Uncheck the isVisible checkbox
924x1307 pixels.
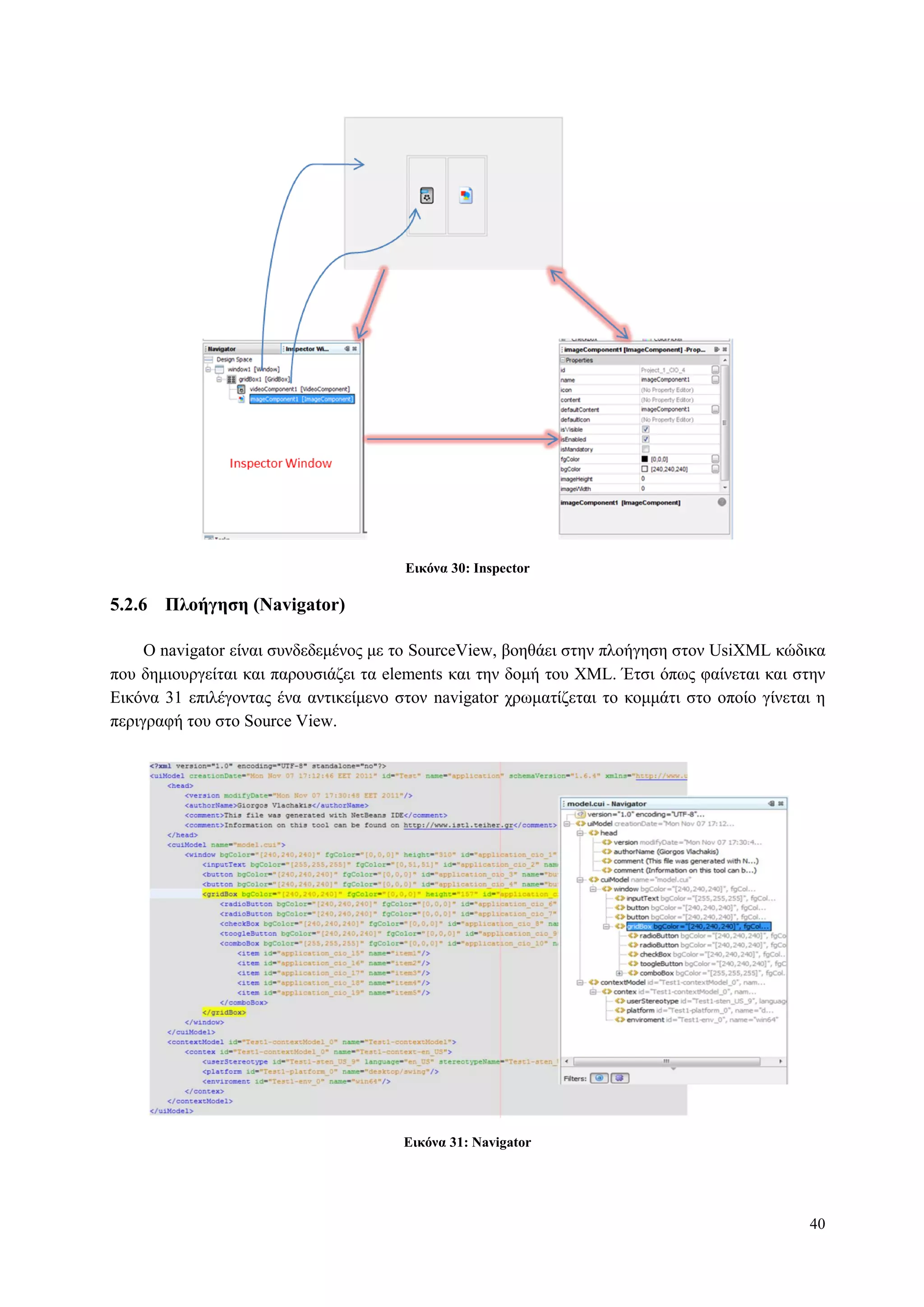tap(645, 429)
